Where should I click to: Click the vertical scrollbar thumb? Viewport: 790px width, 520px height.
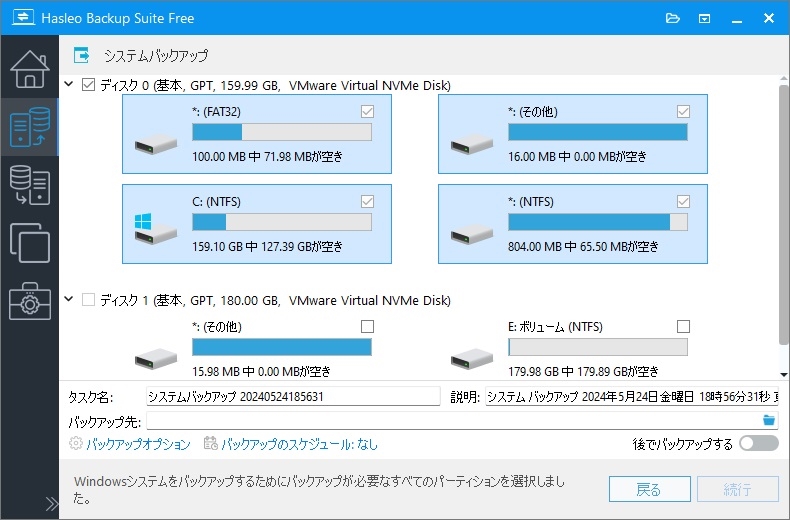click(x=783, y=215)
